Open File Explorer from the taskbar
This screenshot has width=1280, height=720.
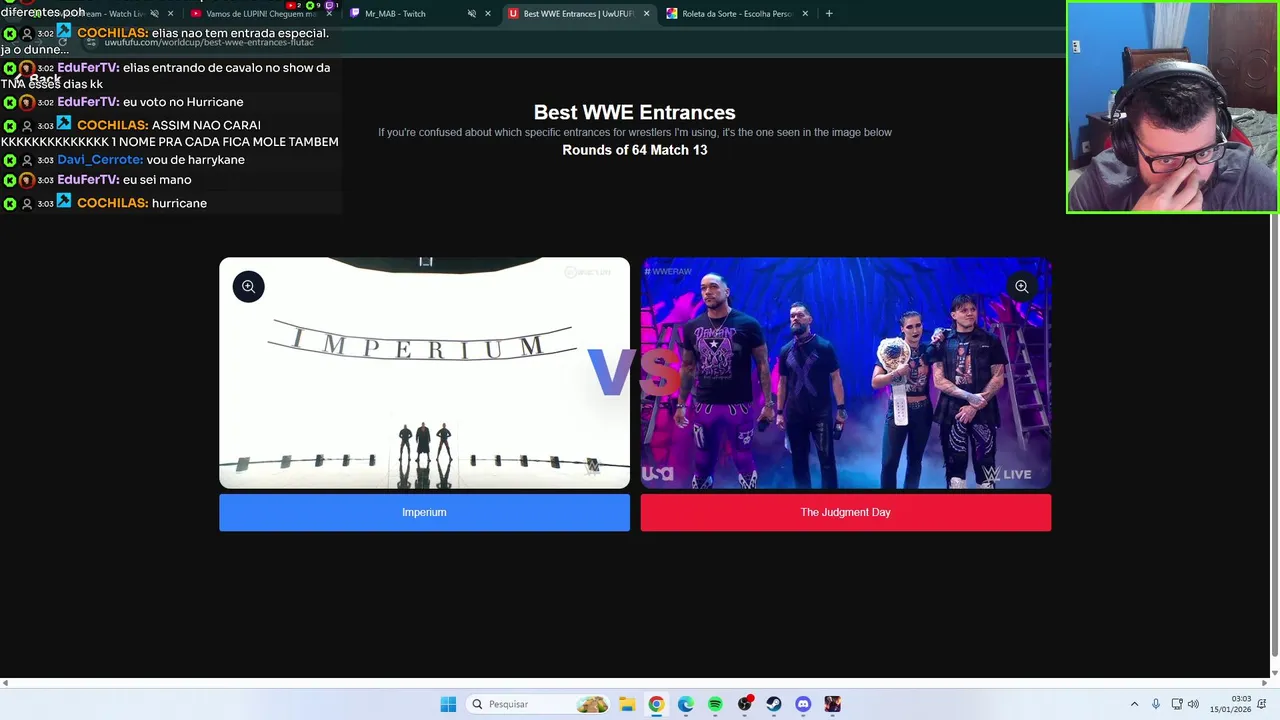pos(626,704)
